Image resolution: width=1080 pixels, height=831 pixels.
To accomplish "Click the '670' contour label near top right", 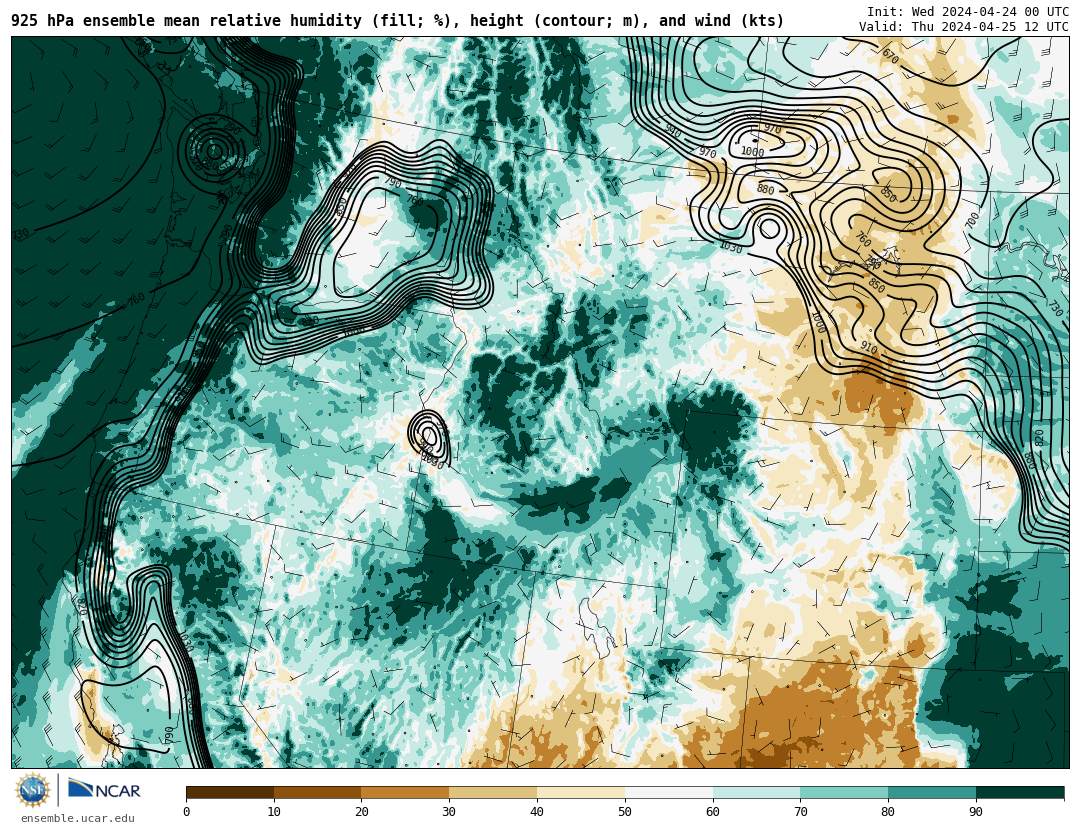I will [x=890, y=57].
